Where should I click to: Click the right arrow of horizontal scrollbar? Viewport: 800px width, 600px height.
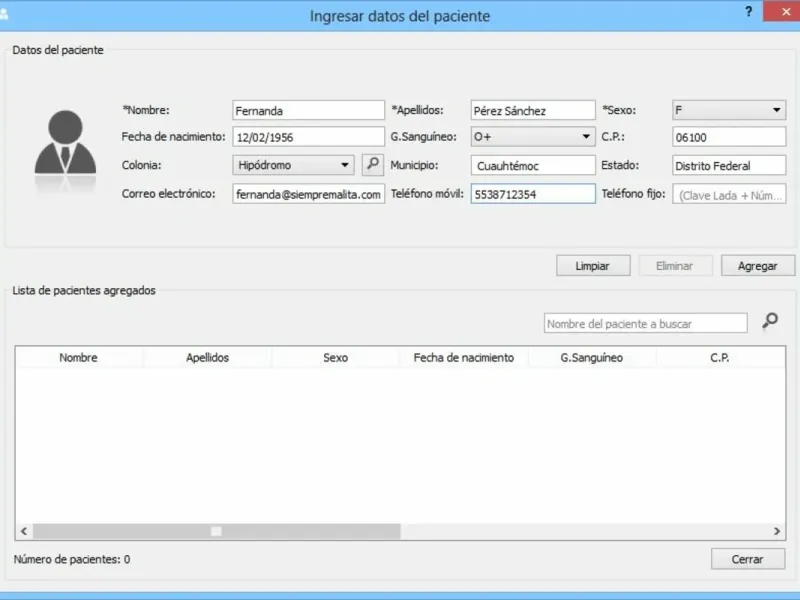tap(777, 531)
